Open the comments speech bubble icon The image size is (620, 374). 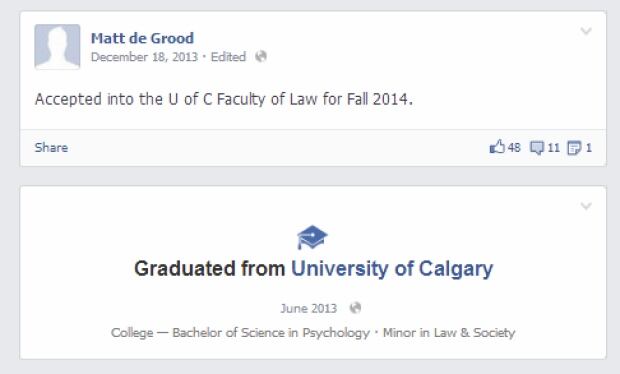coord(537,148)
